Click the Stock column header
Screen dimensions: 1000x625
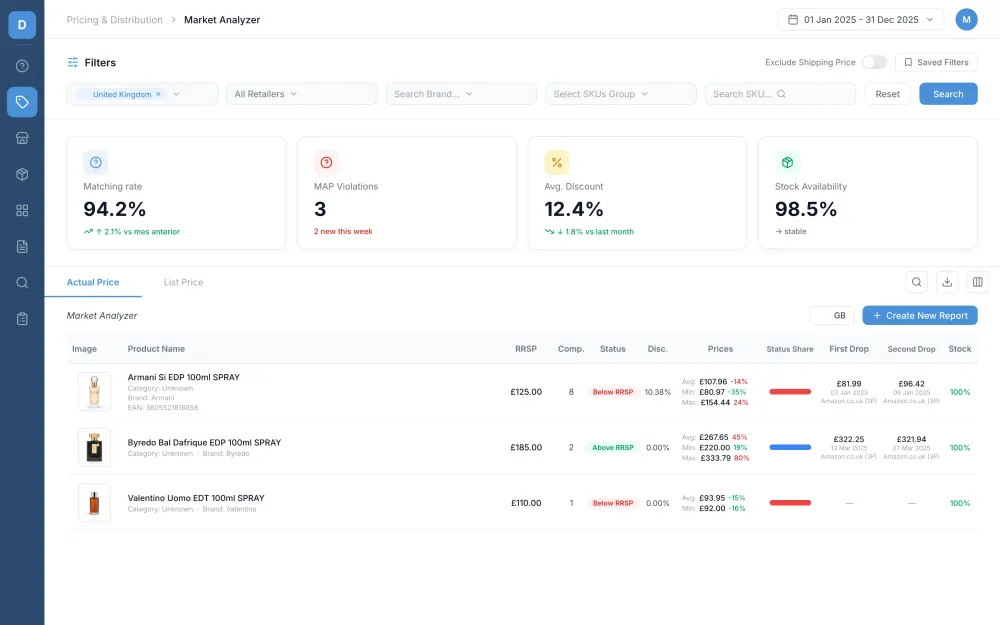(x=960, y=349)
